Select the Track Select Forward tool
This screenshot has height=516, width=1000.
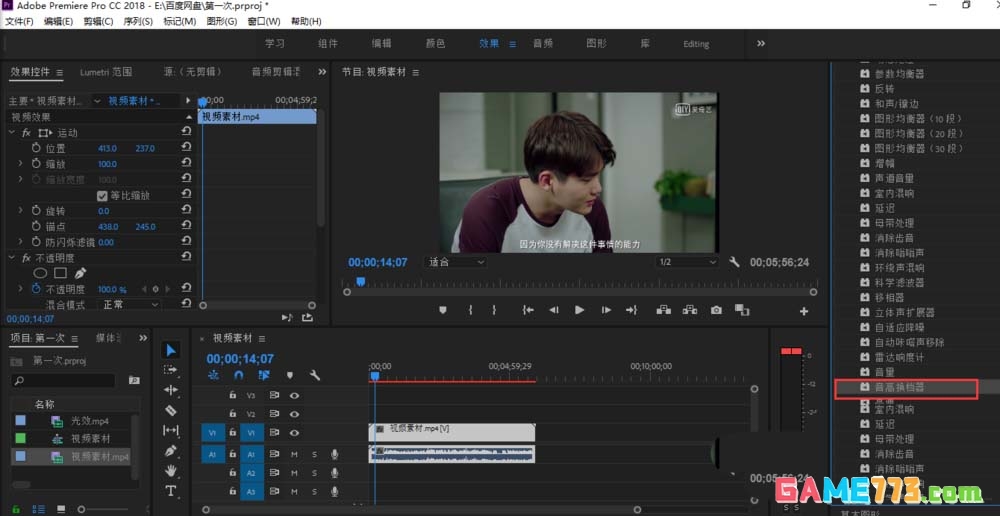[170, 370]
